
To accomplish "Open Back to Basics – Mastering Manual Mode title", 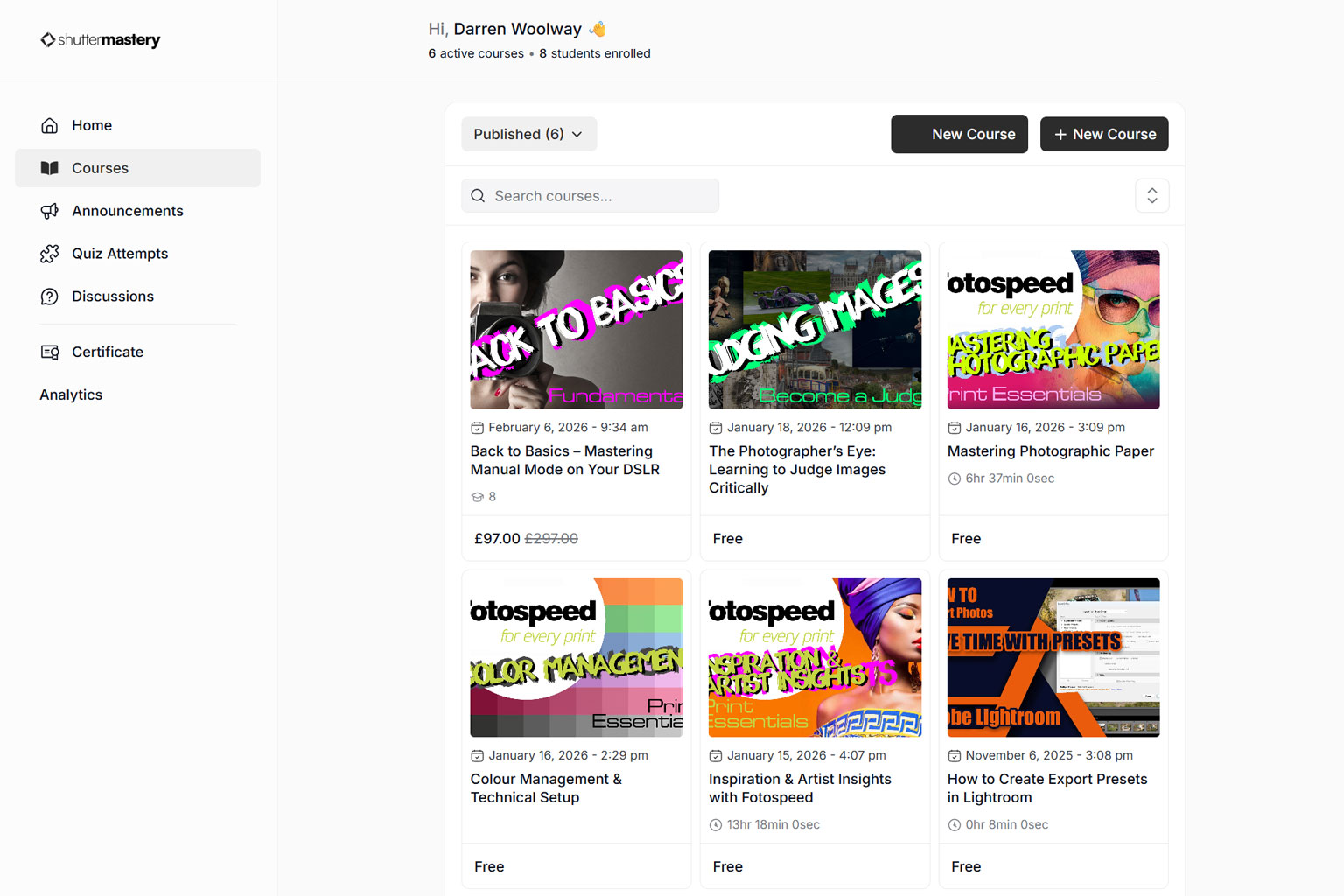I will point(565,460).
